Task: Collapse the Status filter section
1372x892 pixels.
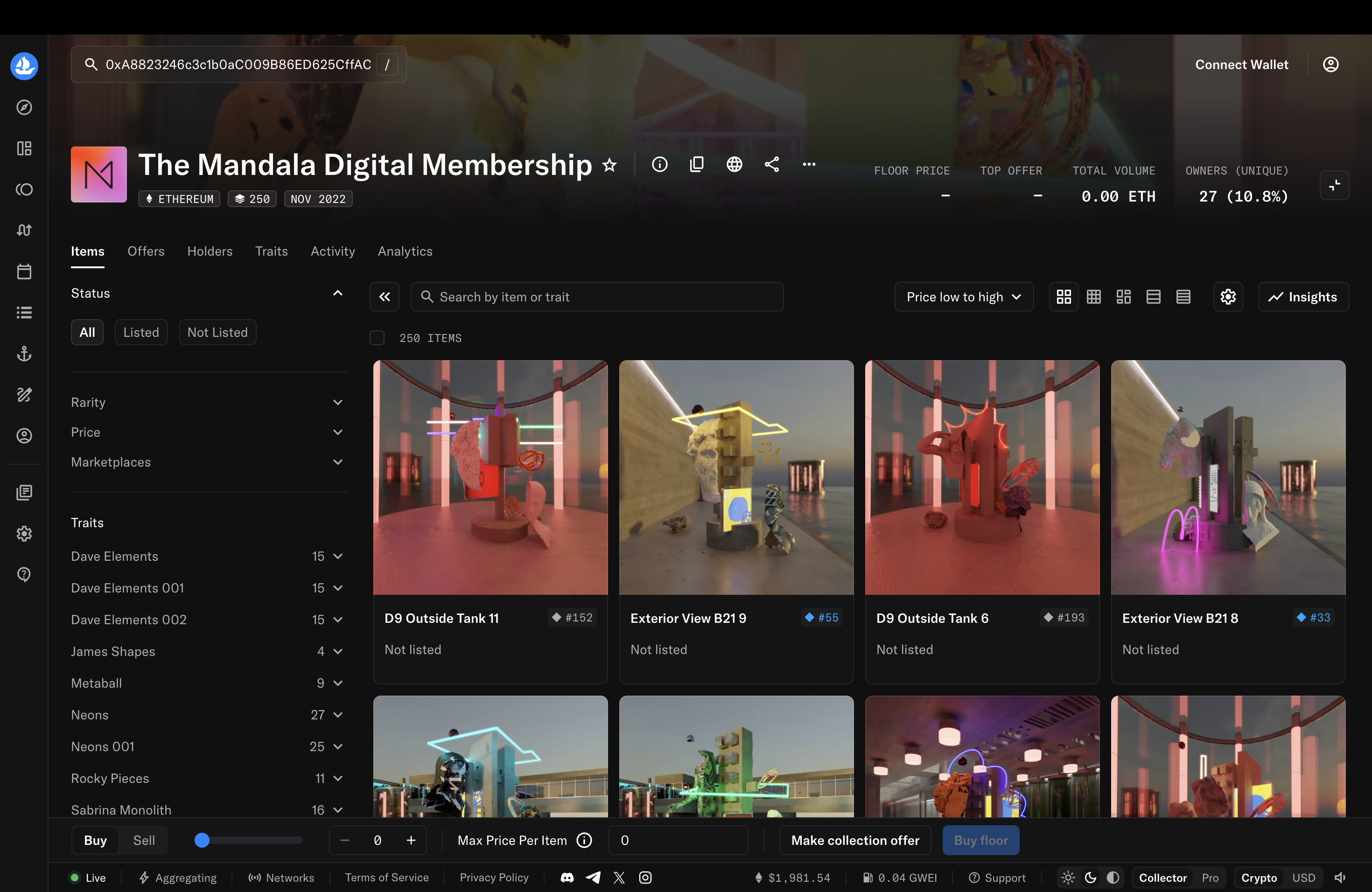Action: [x=338, y=293]
